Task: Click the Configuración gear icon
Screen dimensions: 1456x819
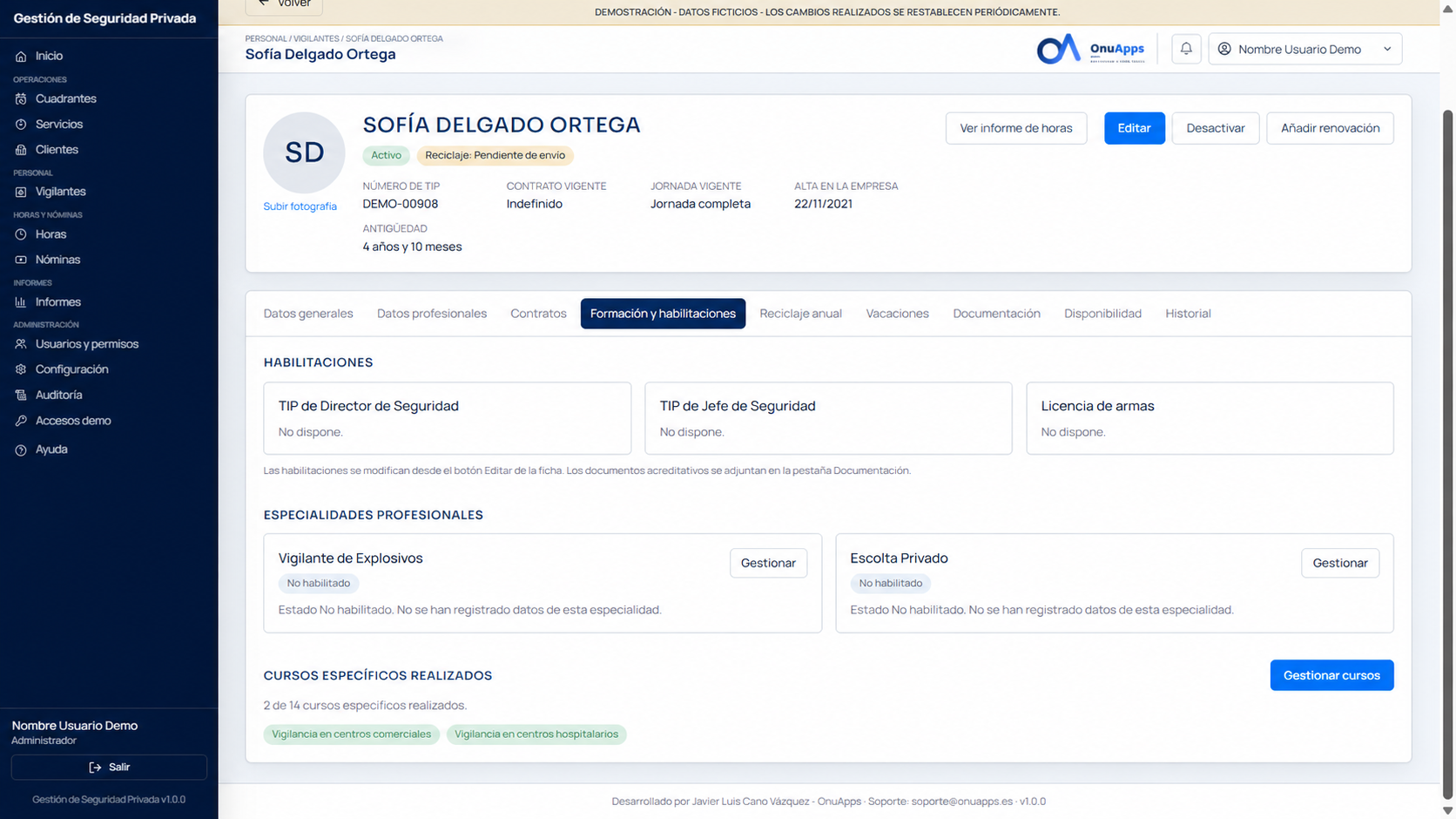Action: click(21, 369)
